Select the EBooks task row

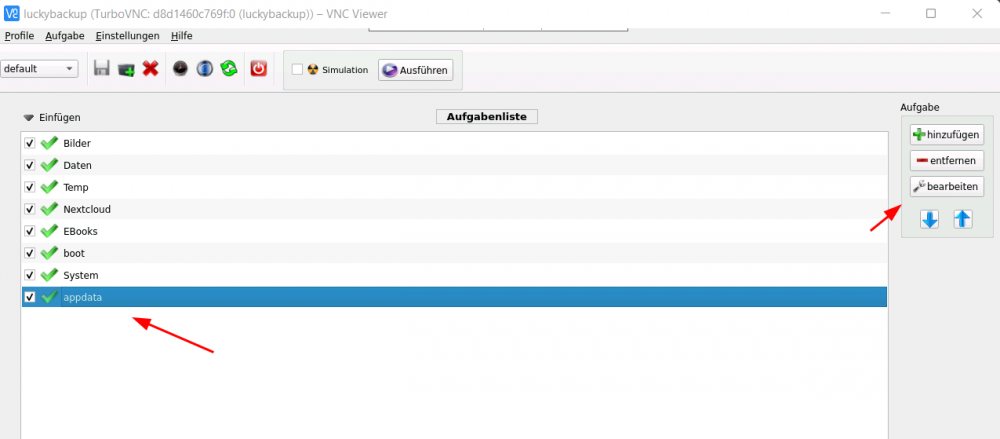[x=454, y=231]
